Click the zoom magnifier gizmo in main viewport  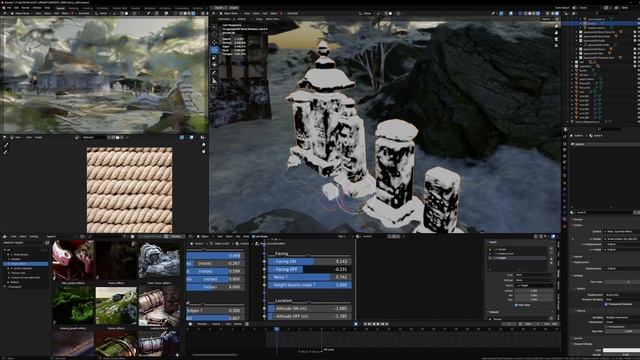pyautogui.click(x=556, y=26)
